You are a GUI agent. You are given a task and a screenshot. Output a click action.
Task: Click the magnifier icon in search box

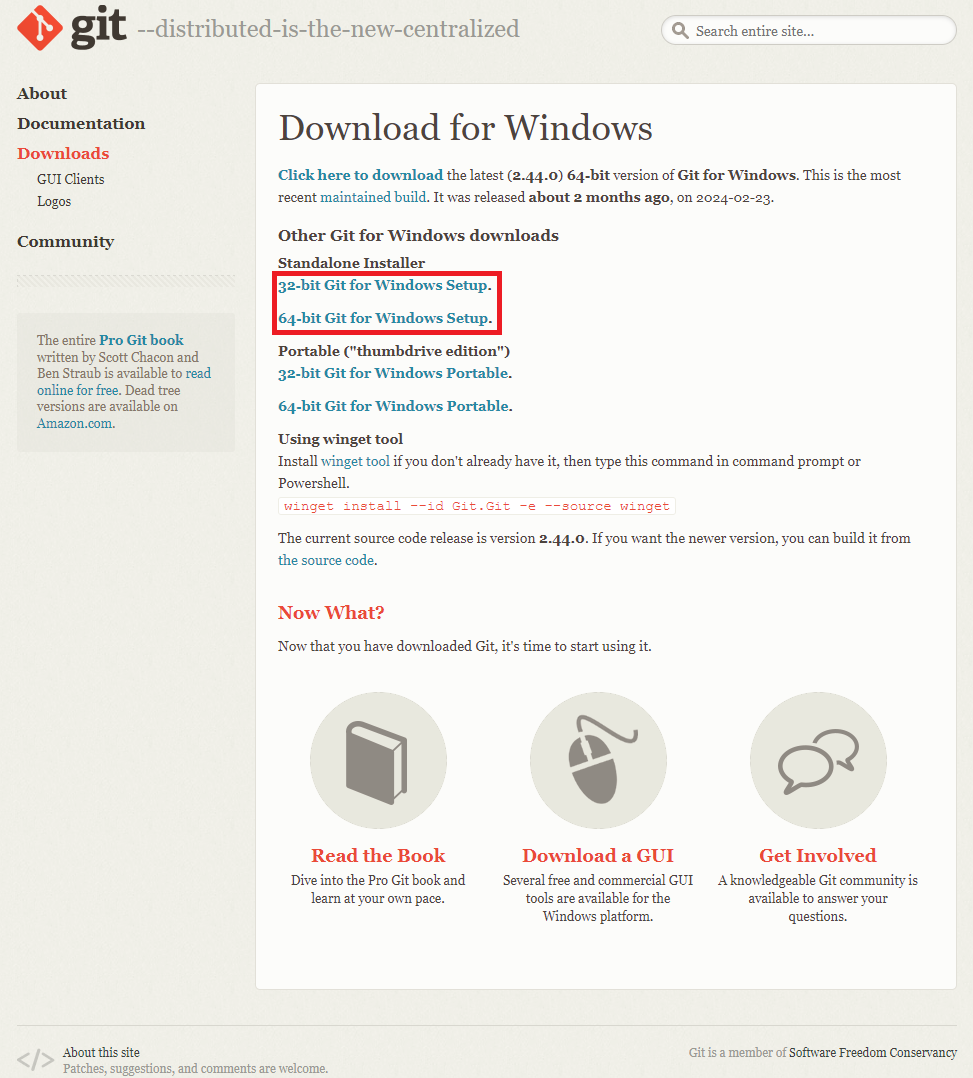click(680, 30)
